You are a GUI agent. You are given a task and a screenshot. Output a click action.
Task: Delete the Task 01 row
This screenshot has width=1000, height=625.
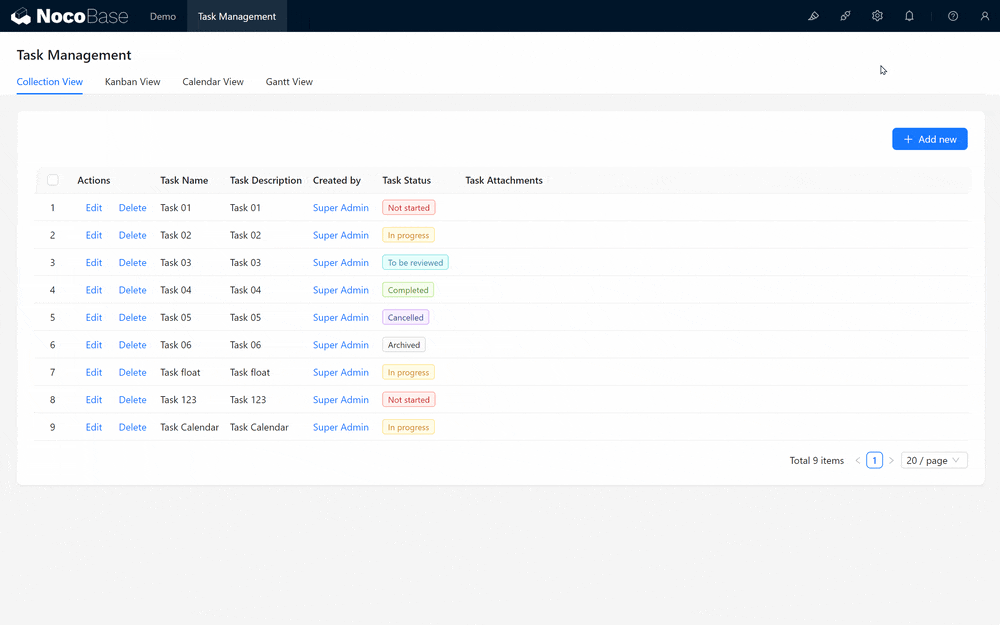point(133,208)
